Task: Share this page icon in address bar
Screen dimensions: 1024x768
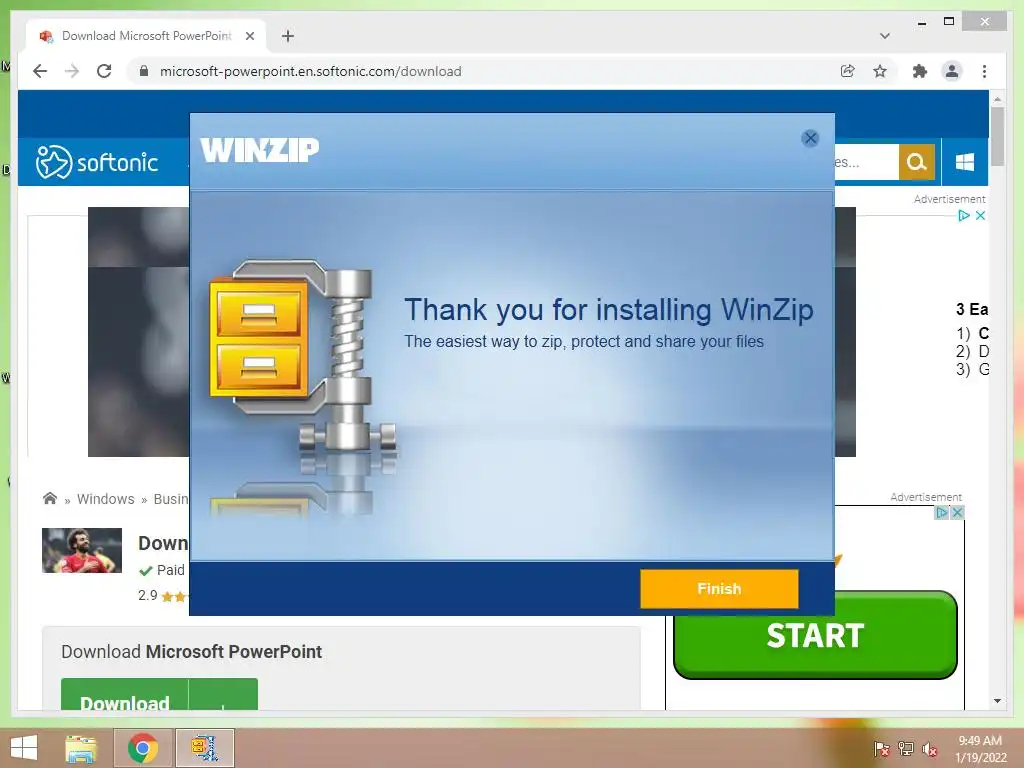Action: coord(848,71)
